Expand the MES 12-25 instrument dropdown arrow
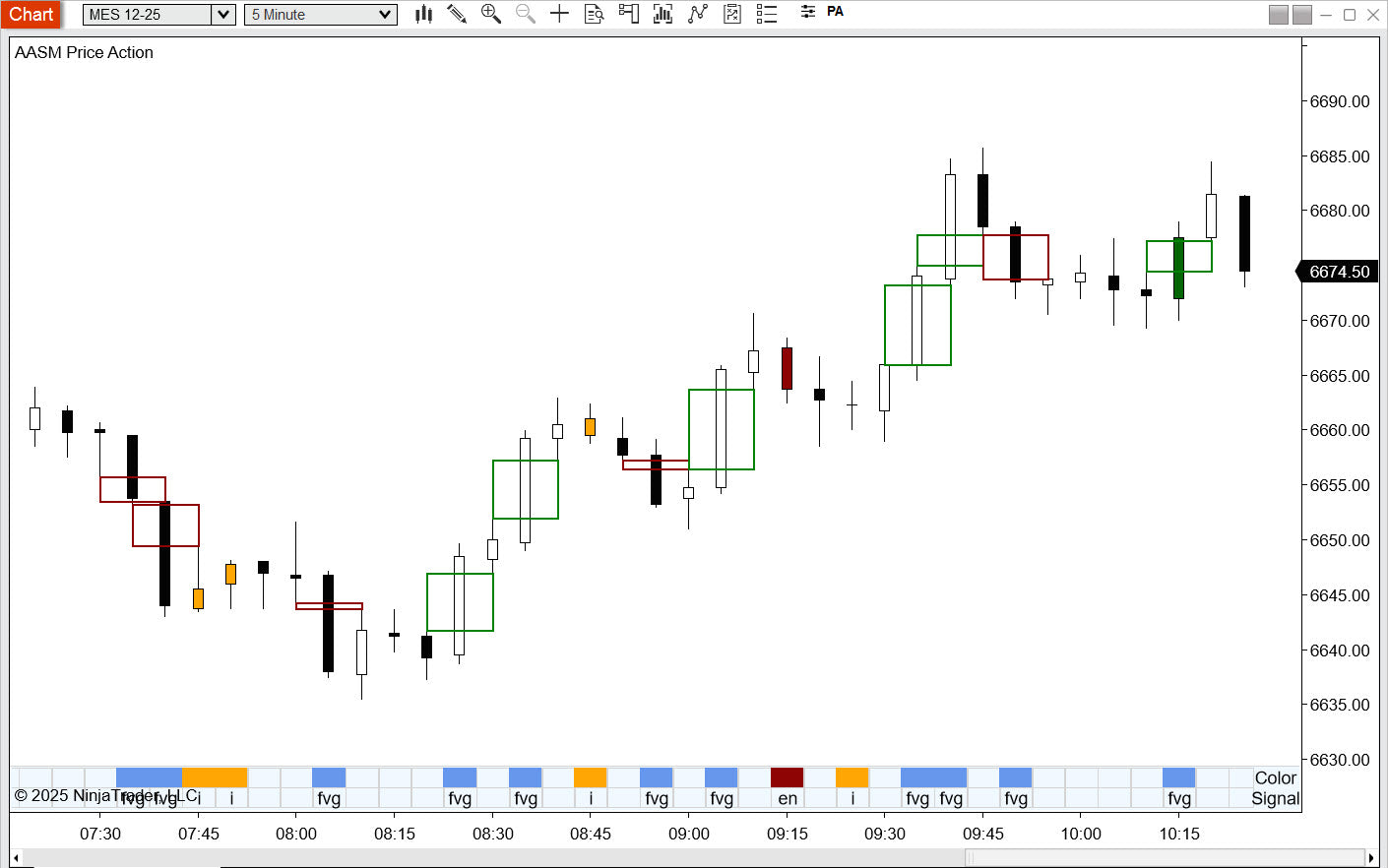This screenshot has height=868, width=1388. 223,15
